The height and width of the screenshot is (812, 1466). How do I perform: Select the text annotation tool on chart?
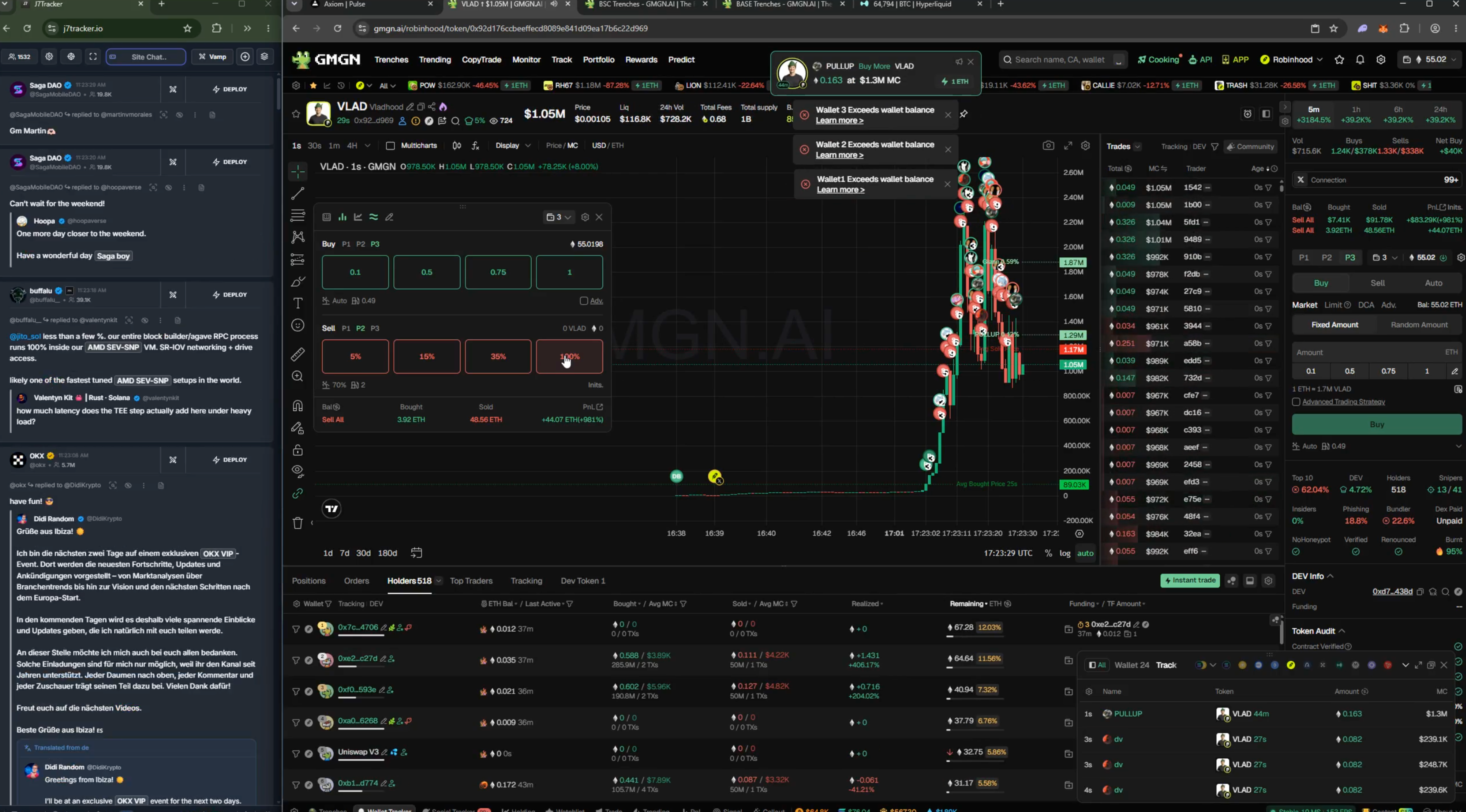297,302
